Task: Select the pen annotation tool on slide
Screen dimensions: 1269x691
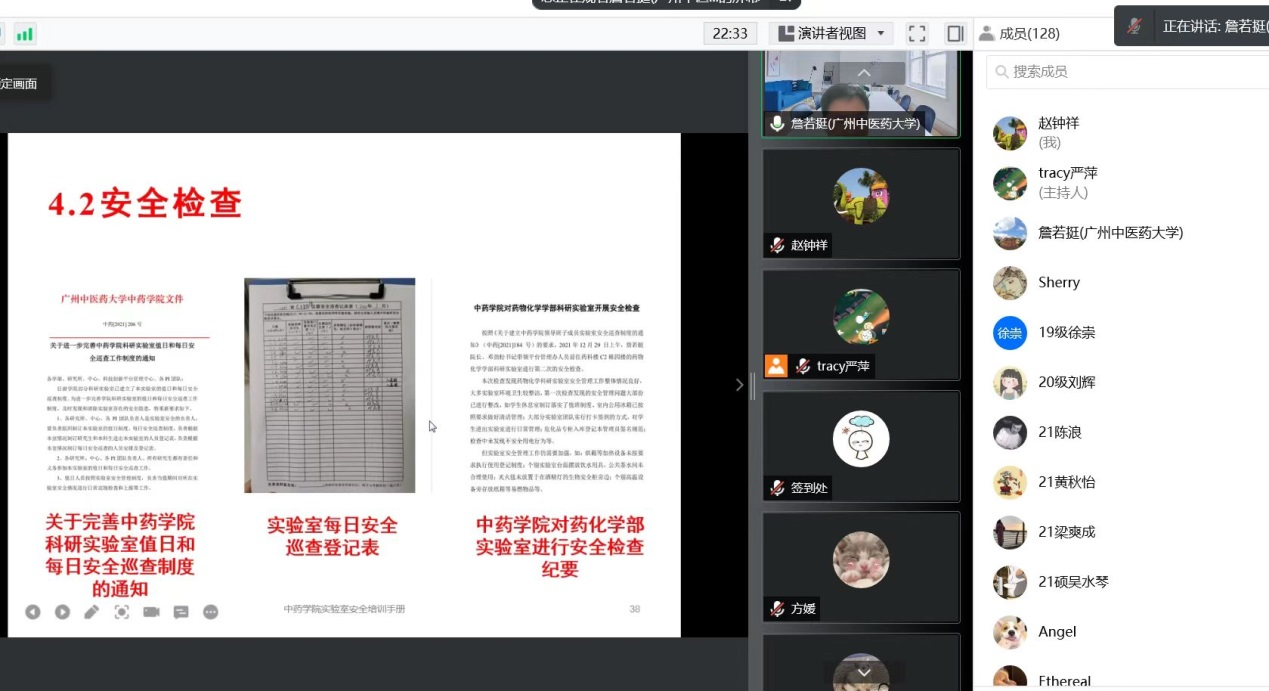Action: pyautogui.click(x=92, y=611)
